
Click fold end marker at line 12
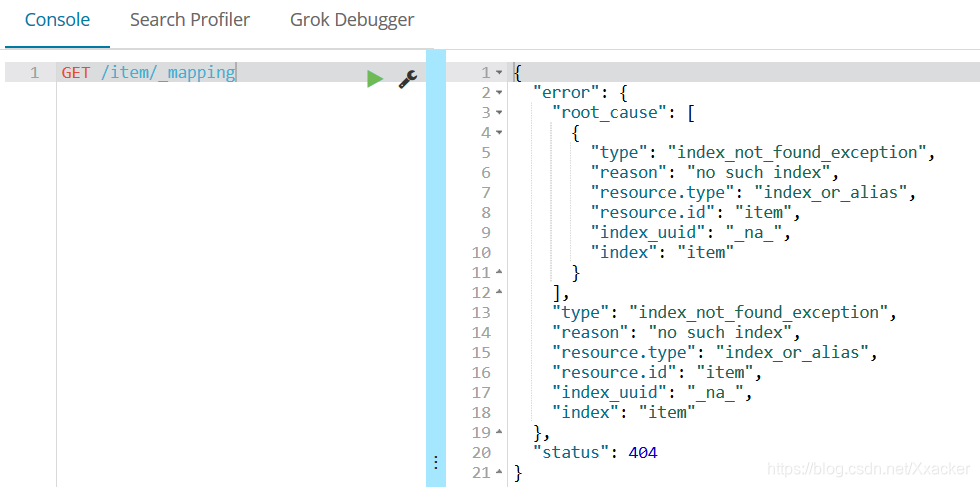(499, 292)
